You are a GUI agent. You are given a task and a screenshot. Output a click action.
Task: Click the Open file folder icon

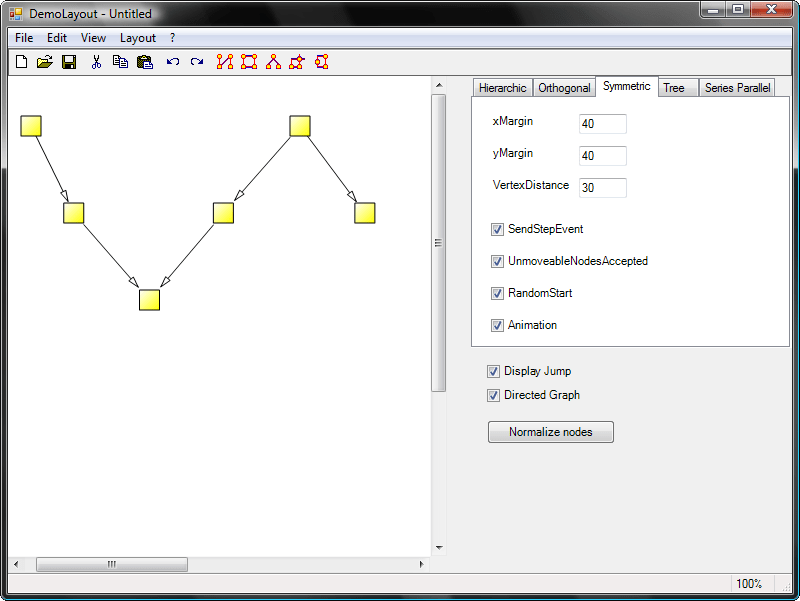tap(45, 62)
